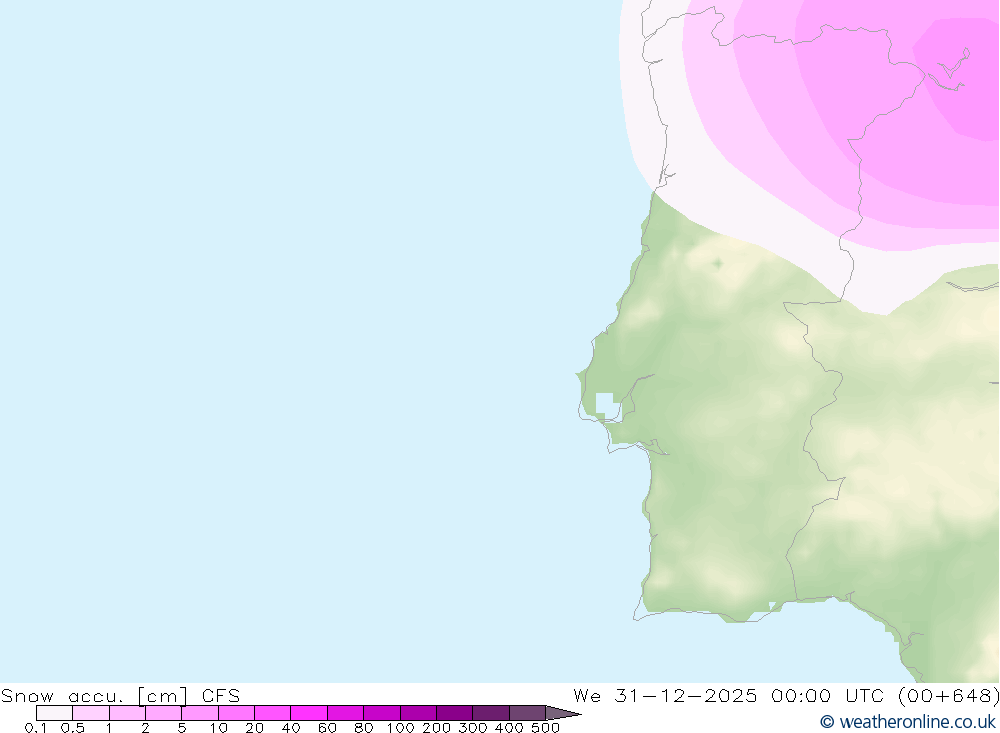Click the arrow-shaped above-500 legend swatch
The image size is (1000, 733).
pos(562,713)
